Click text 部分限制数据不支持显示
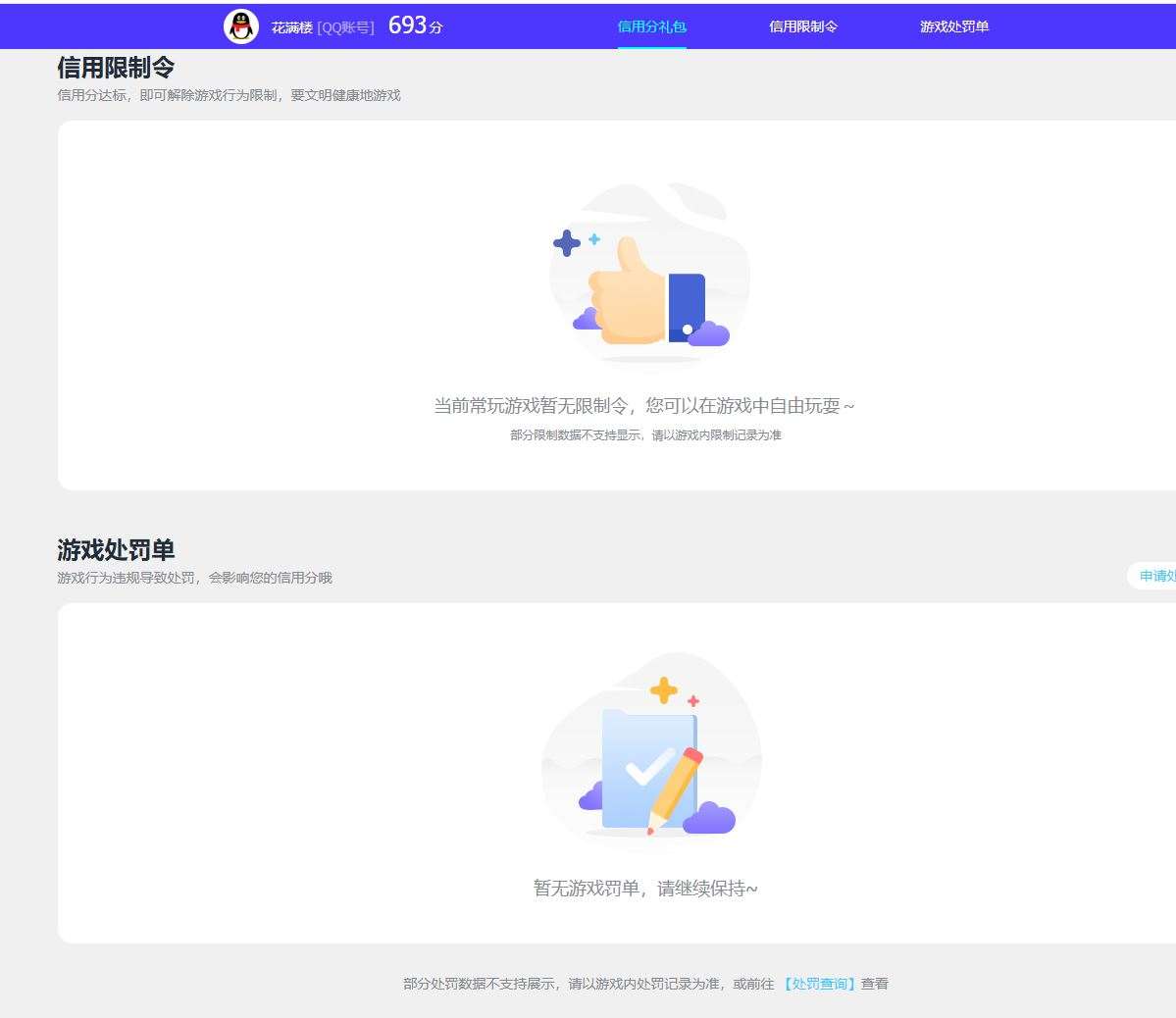The image size is (1176, 1018). click(576, 435)
